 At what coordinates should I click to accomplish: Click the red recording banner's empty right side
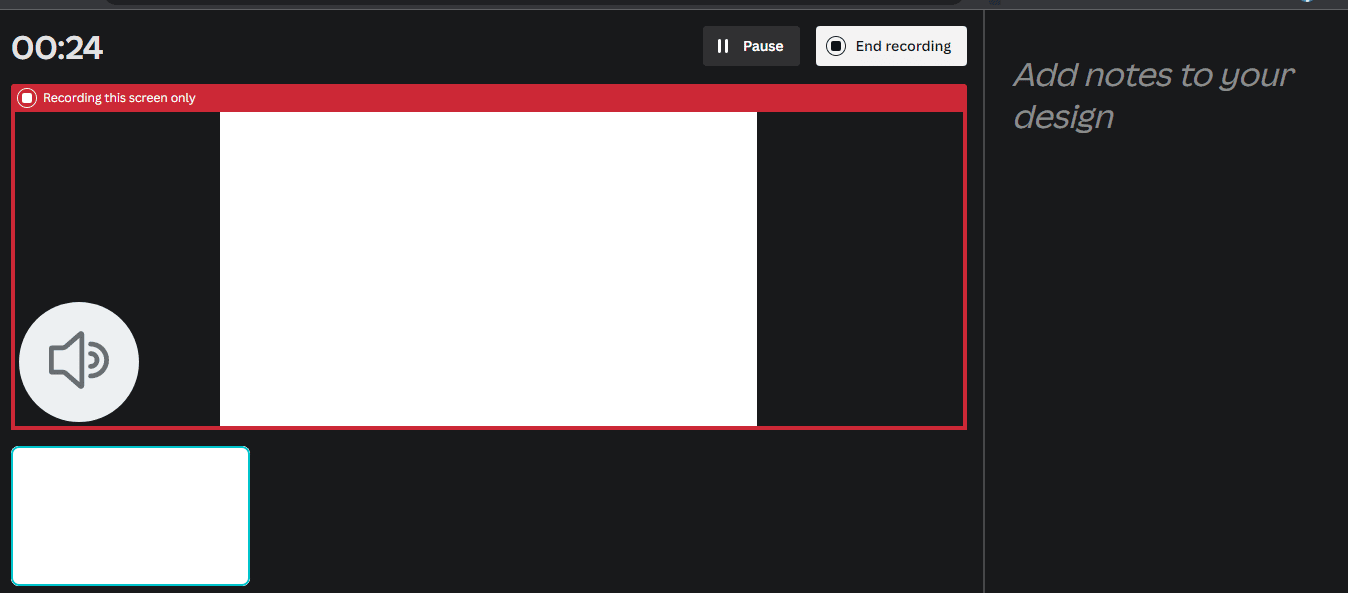point(600,98)
